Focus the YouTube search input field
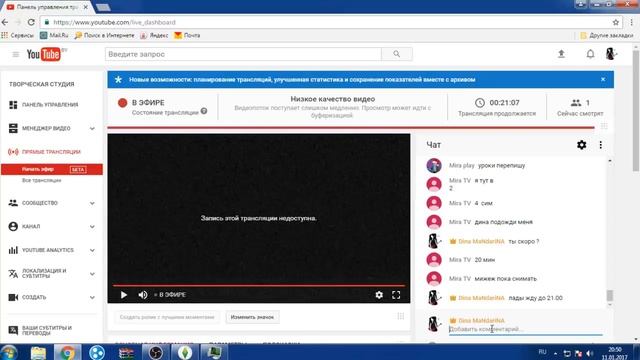Image resolution: width=640 pixels, height=360 pixels. tap(243, 54)
